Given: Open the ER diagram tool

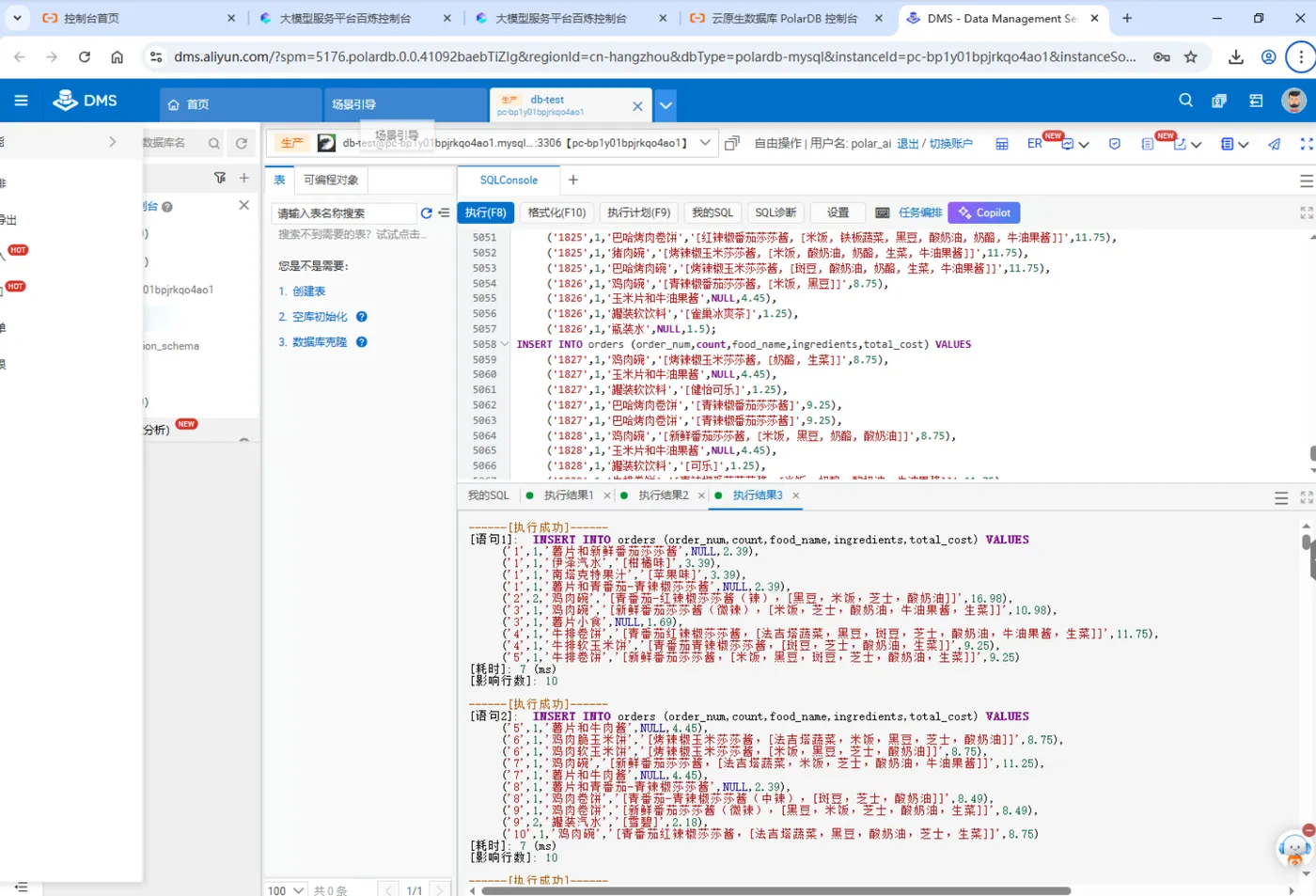Looking at the screenshot, I should pyautogui.click(x=1035, y=144).
